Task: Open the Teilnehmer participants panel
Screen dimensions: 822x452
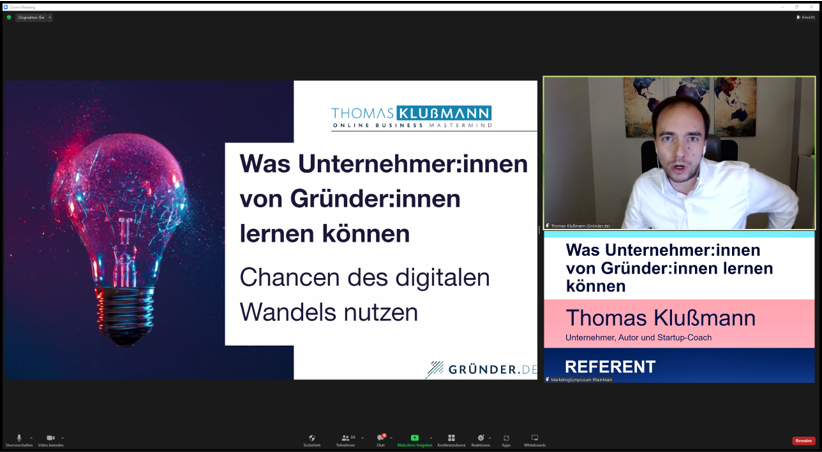Action: pos(345,440)
